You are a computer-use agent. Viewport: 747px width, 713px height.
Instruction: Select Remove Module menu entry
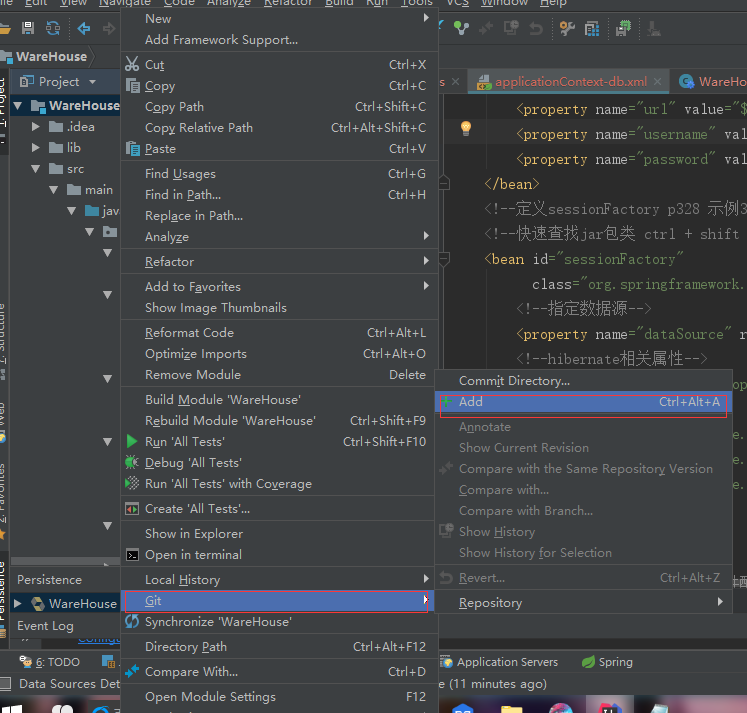click(279, 374)
